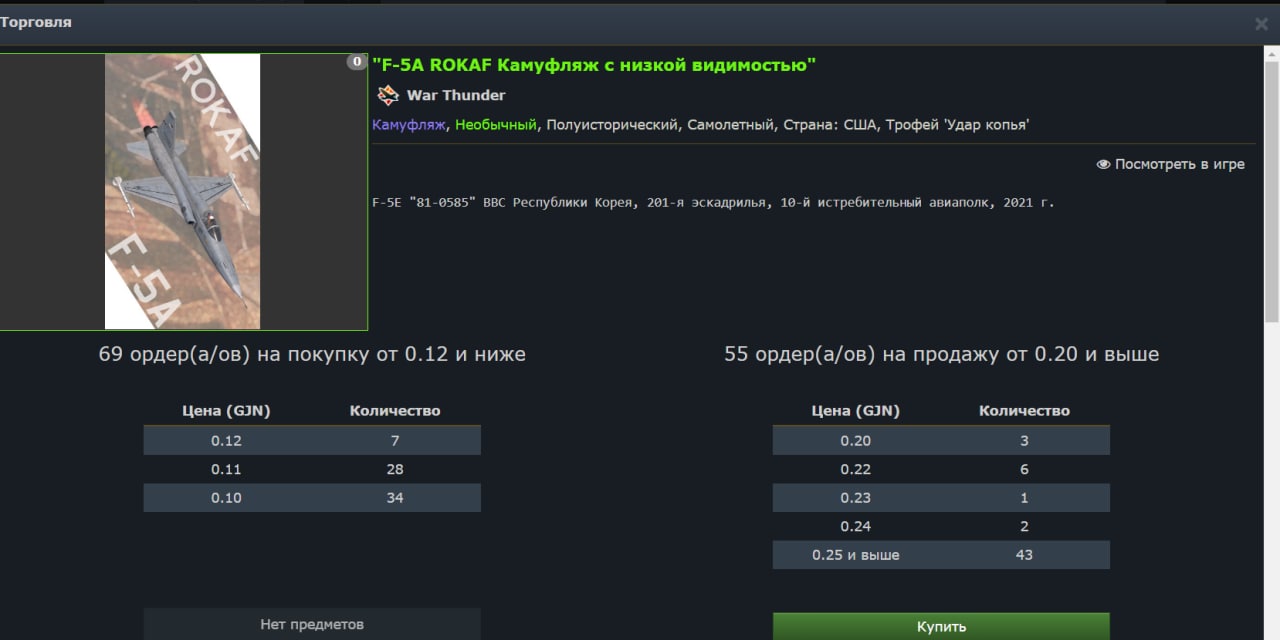Click the "Торговля" dialog title

pos(36,22)
